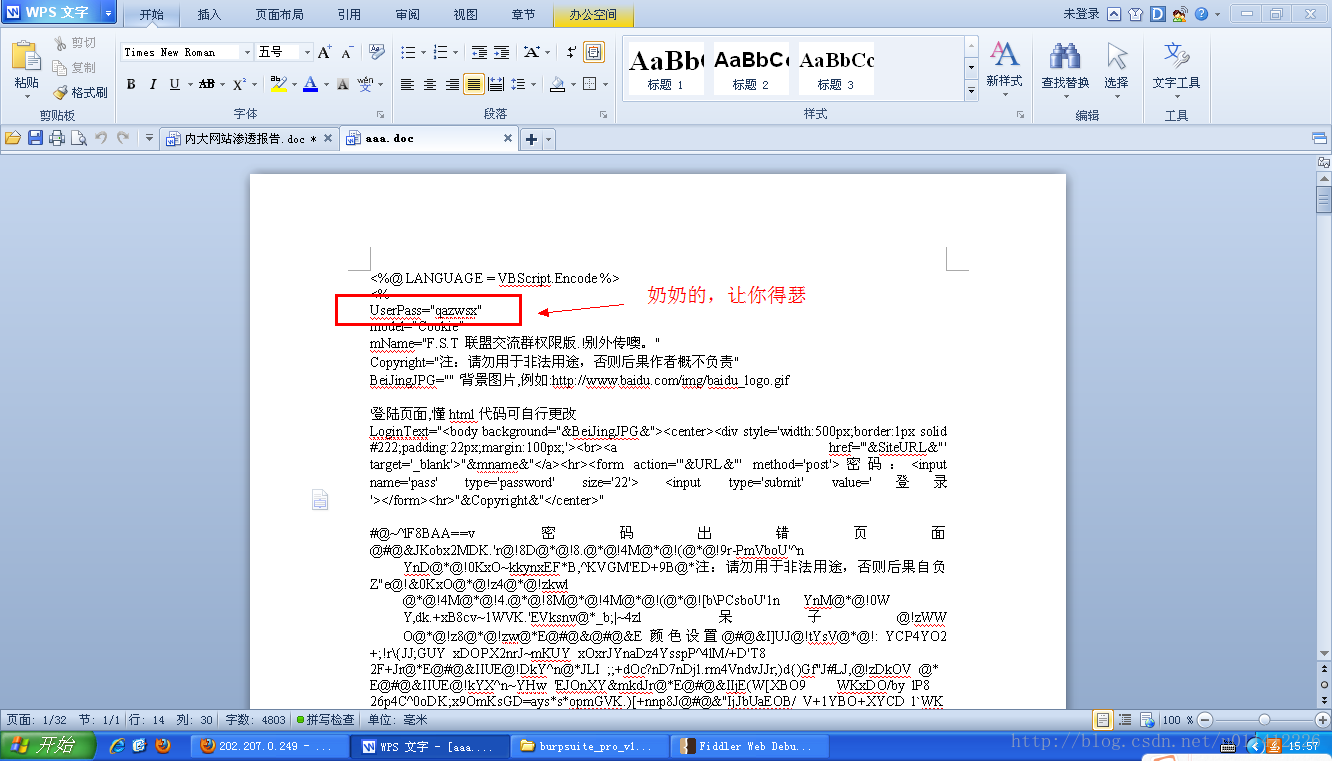Switch to the Review (审阅) tab

point(407,15)
